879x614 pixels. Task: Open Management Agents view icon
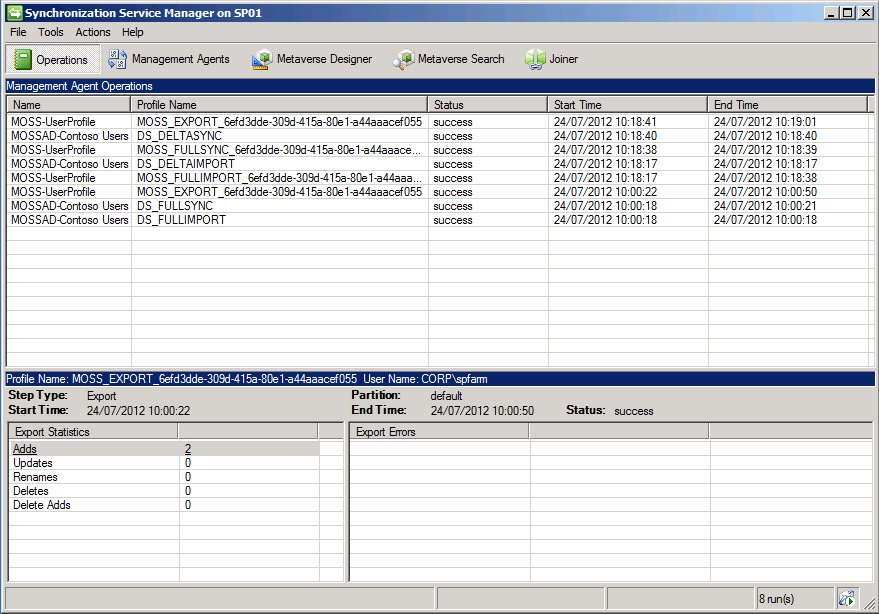118,60
